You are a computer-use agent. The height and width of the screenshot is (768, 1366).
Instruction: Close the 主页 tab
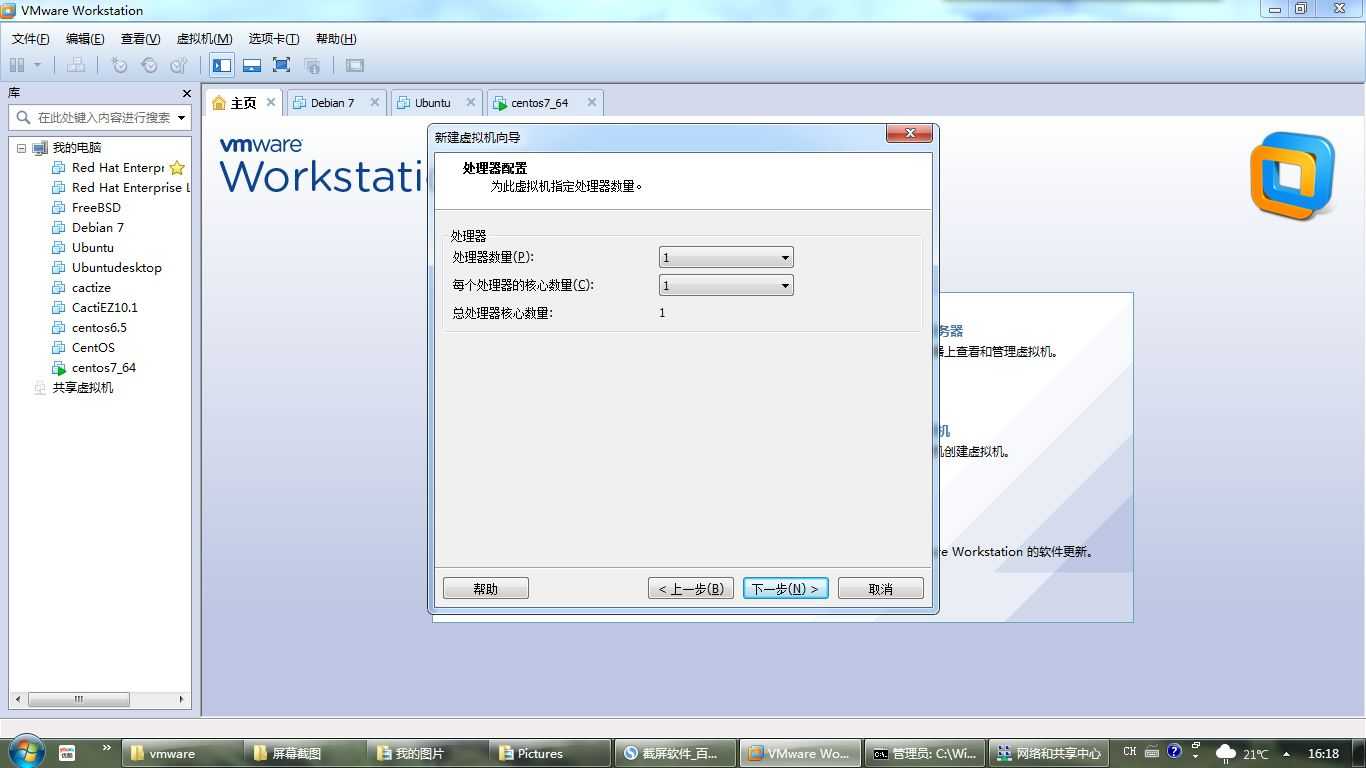click(271, 102)
